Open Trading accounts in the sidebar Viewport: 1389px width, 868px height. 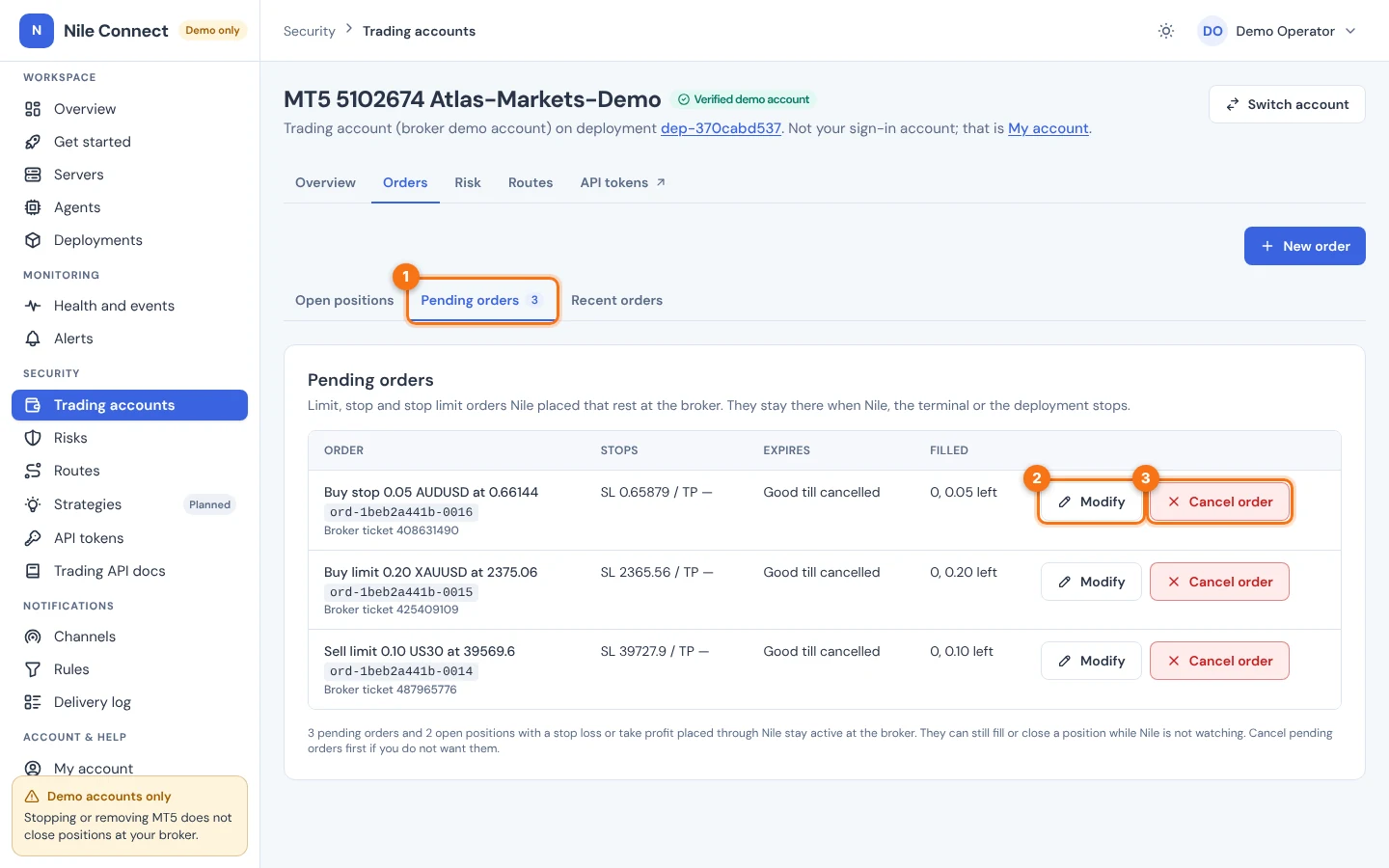click(x=129, y=405)
